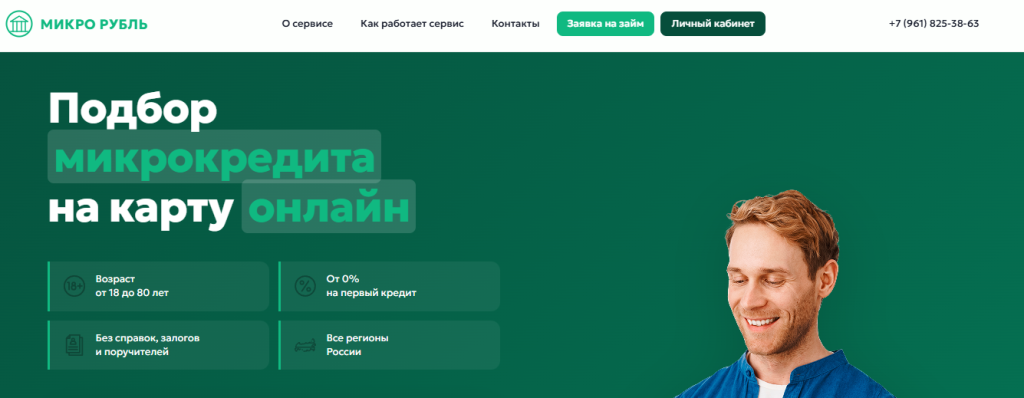This screenshot has height=398, width=1024.
Task: Click the highlighted word онлайн
Action: pyautogui.click(x=328, y=207)
